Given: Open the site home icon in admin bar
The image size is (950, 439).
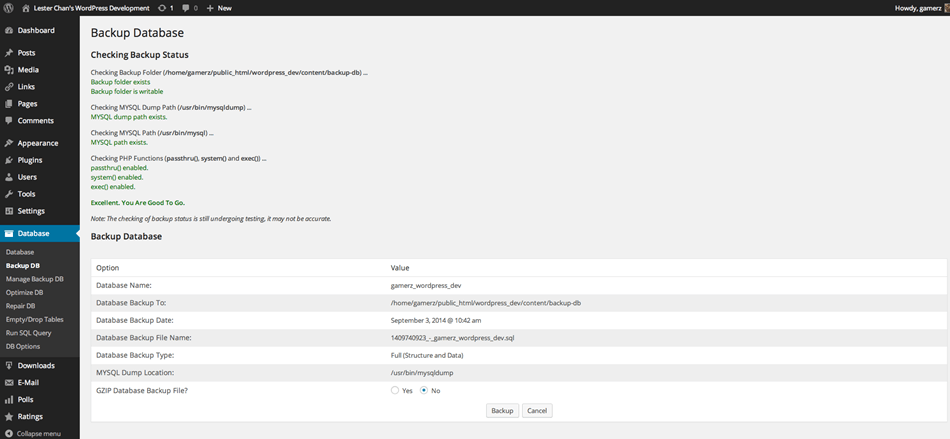Looking at the screenshot, I should 25,8.
